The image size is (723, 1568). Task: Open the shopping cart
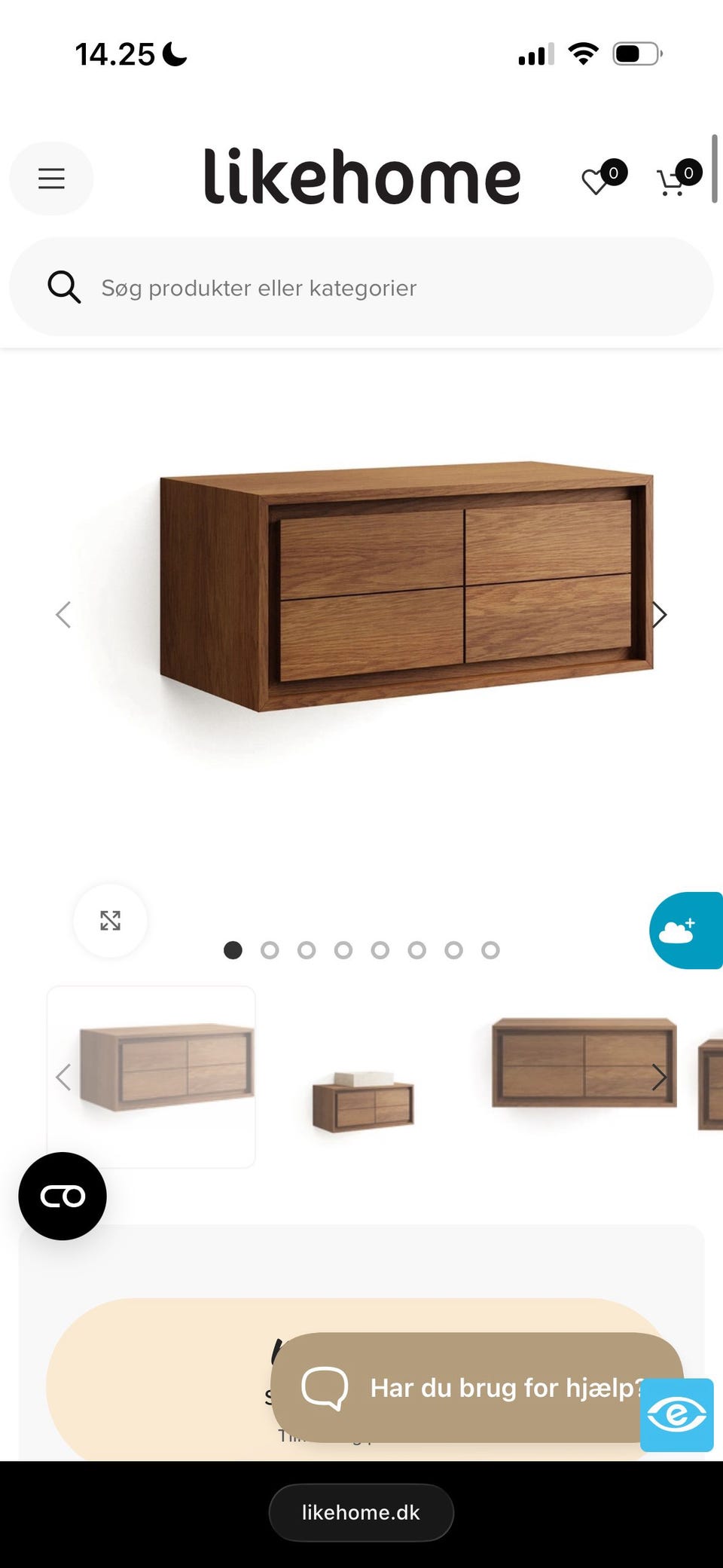678,179
